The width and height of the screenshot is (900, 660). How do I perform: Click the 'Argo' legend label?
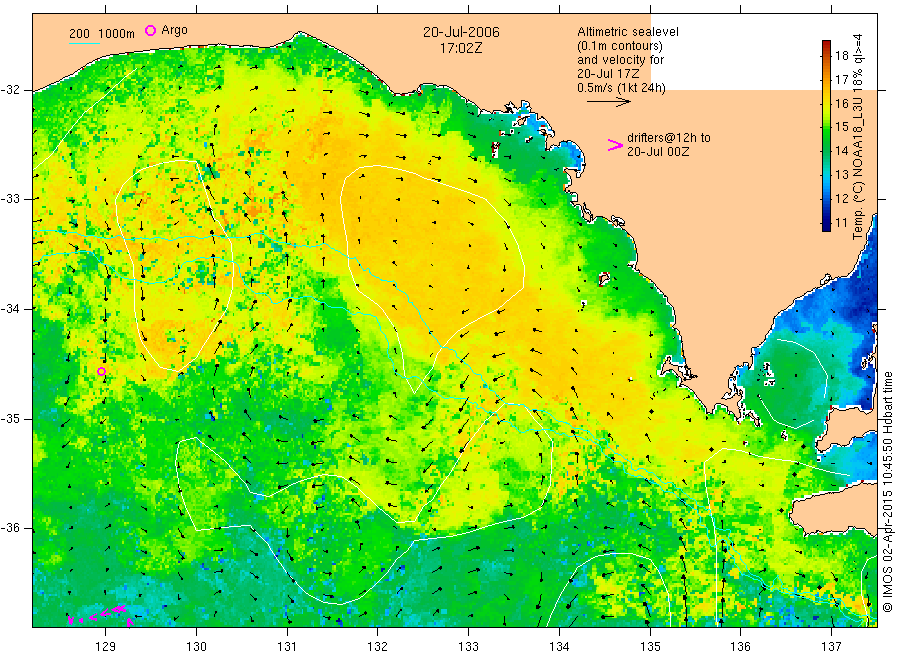[x=174, y=30]
